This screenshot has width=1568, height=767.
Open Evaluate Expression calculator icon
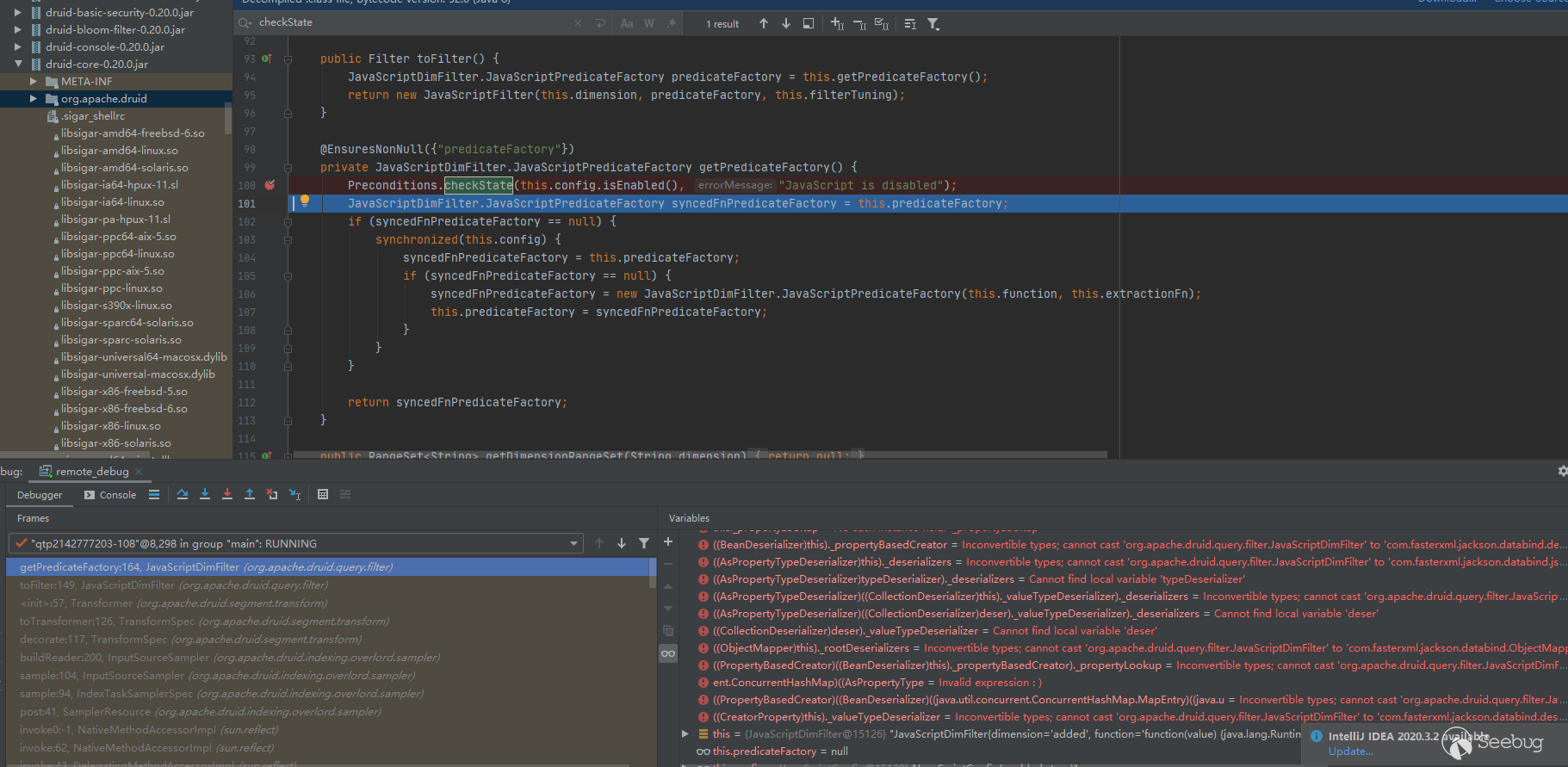click(x=323, y=494)
